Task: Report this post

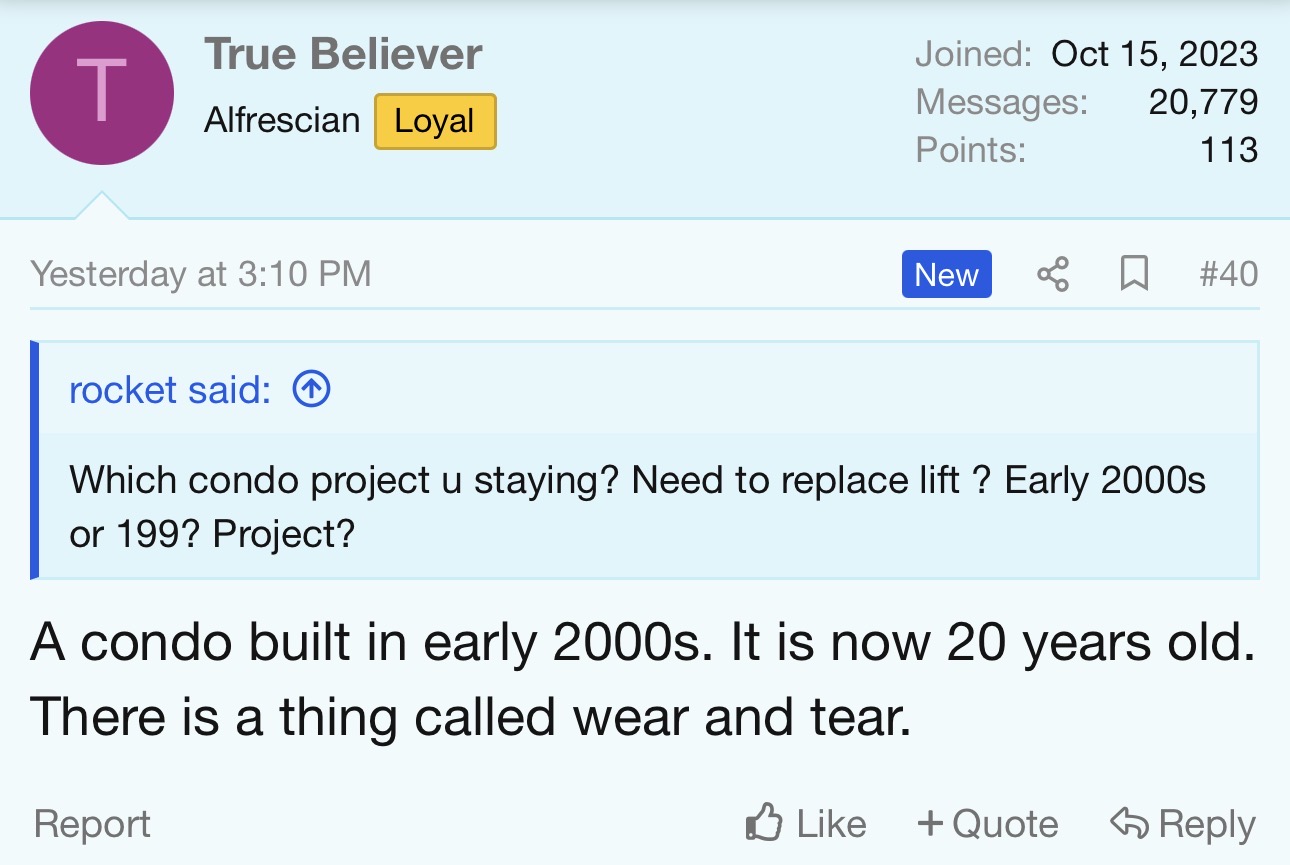Action: (x=92, y=824)
